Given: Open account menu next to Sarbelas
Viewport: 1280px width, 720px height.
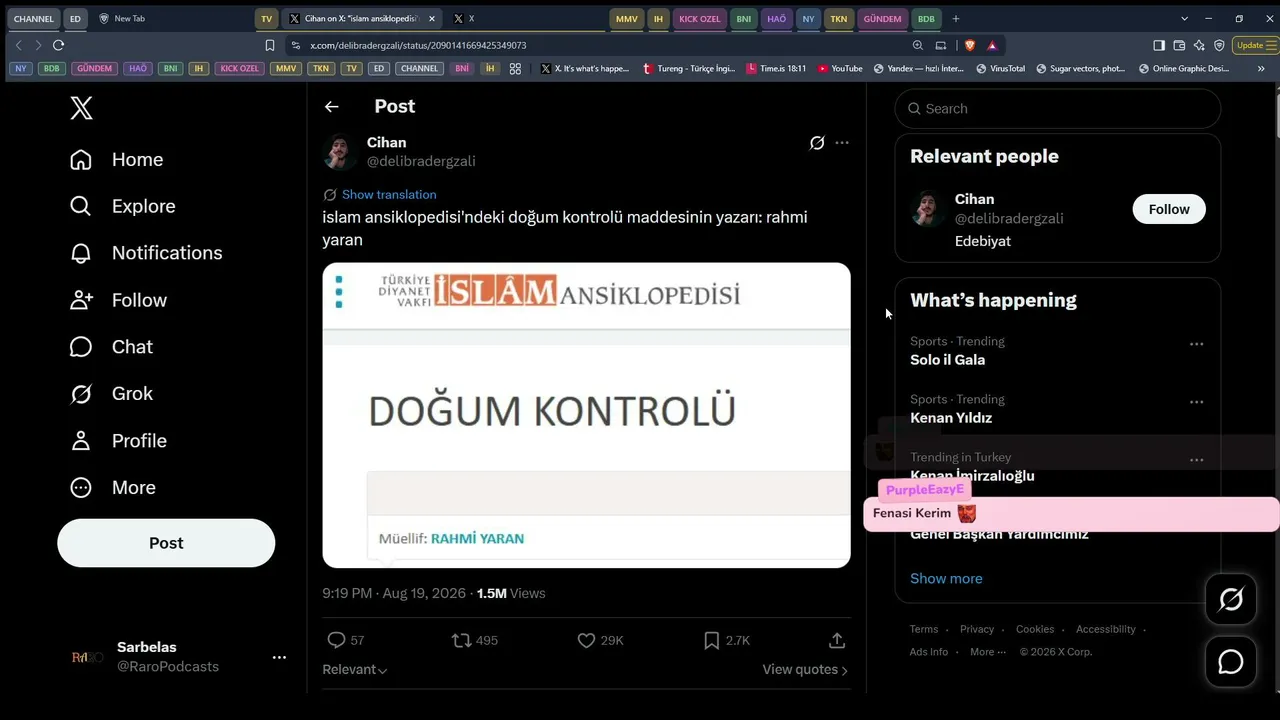Looking at the screenshot, I should click(279, 657).
